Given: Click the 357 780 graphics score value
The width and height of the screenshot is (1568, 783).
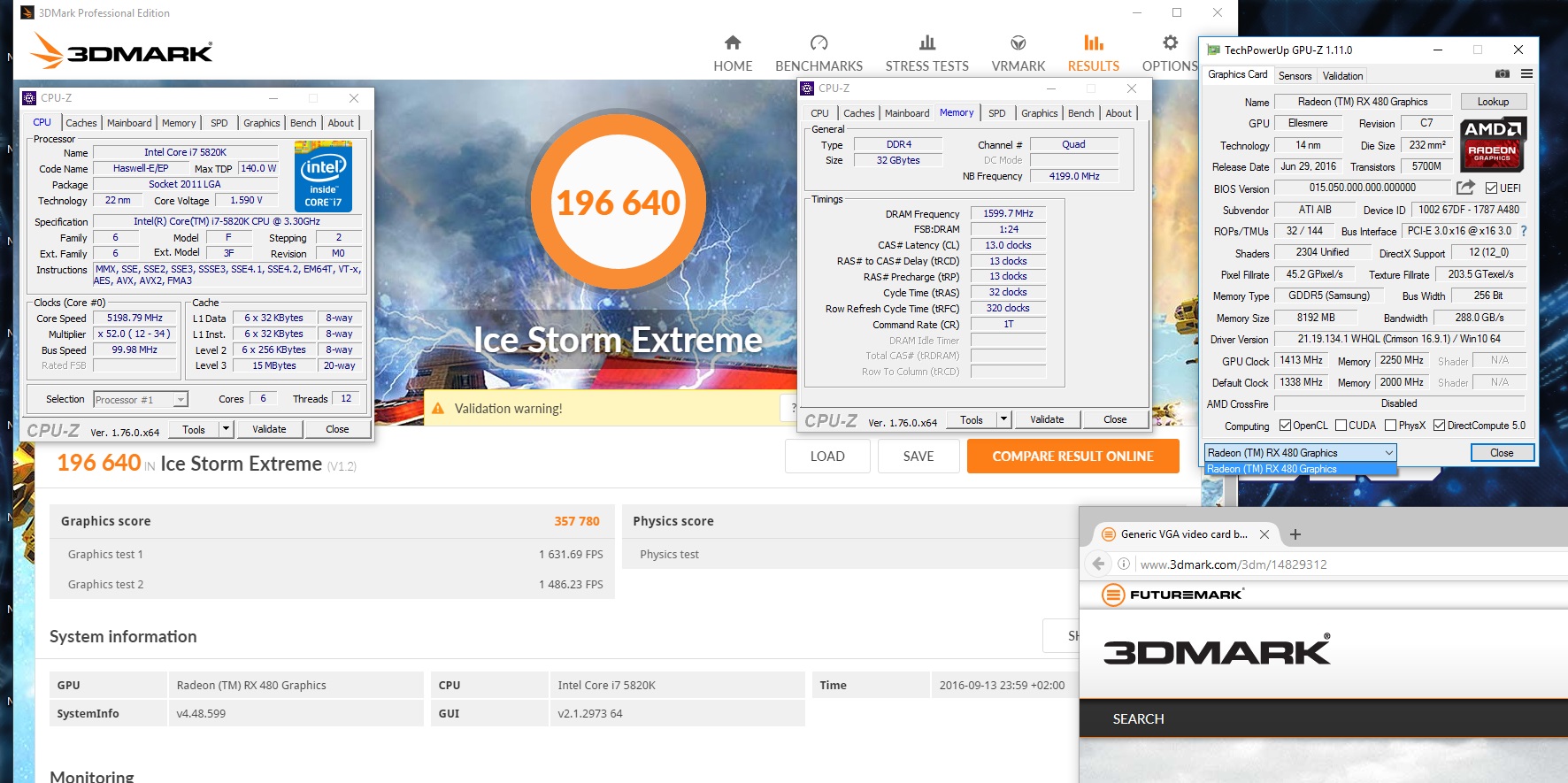Looking at the screenshot, I should [577, 521].
